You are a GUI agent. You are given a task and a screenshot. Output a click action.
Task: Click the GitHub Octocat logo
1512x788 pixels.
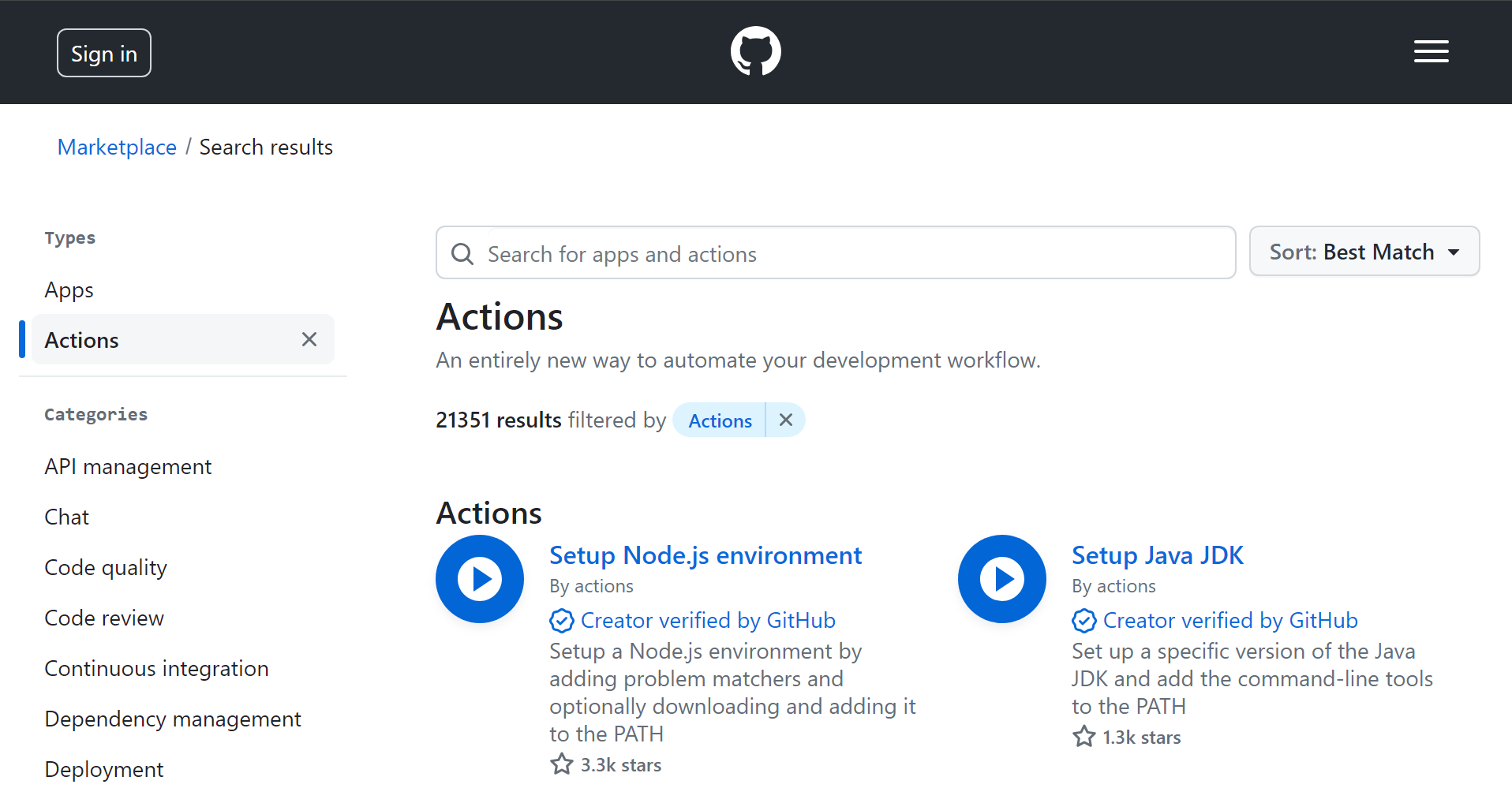755,51
